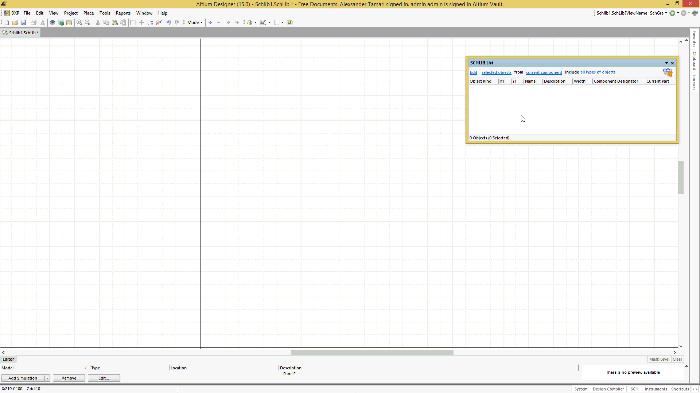
Task: Sort by Object Kind column header
Action: click(483, 81)
